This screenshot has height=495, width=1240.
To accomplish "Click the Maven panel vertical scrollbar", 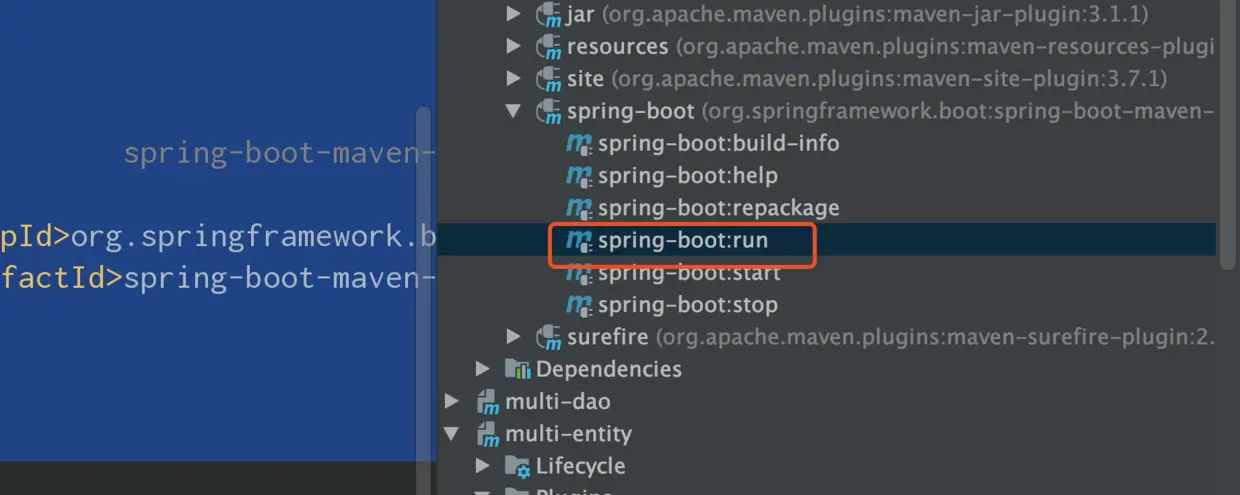I will 1228,135.
